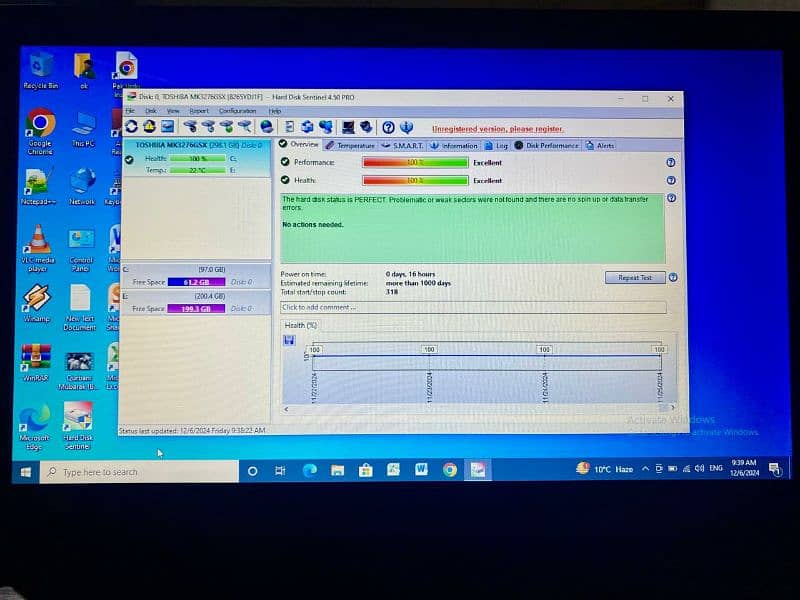This screenshot has height=600, width=800.
Task: Click the save icon above the health graph
Action: tap(290, 340)
